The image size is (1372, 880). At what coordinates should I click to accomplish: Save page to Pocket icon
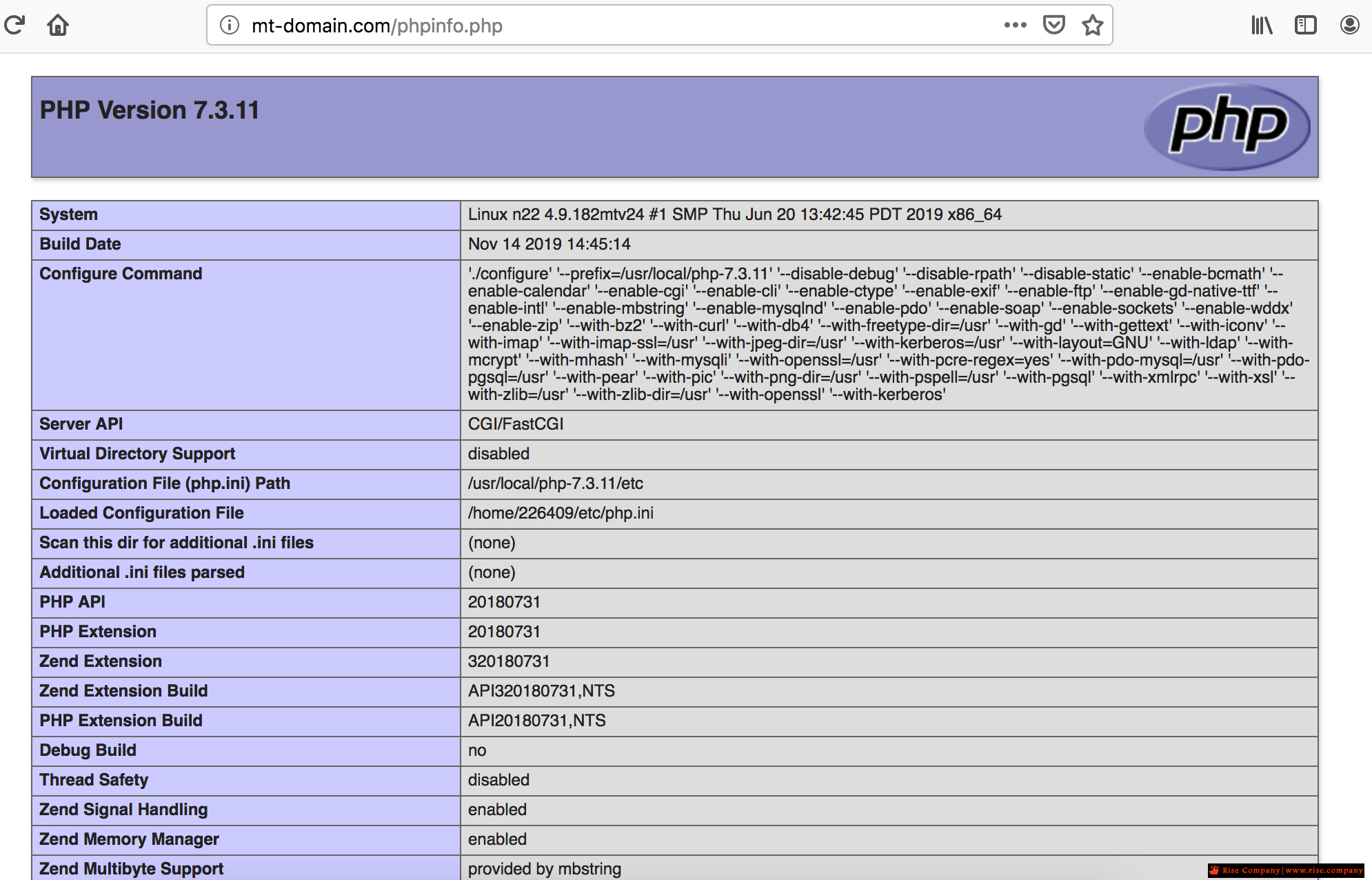tap(1053, 26)
